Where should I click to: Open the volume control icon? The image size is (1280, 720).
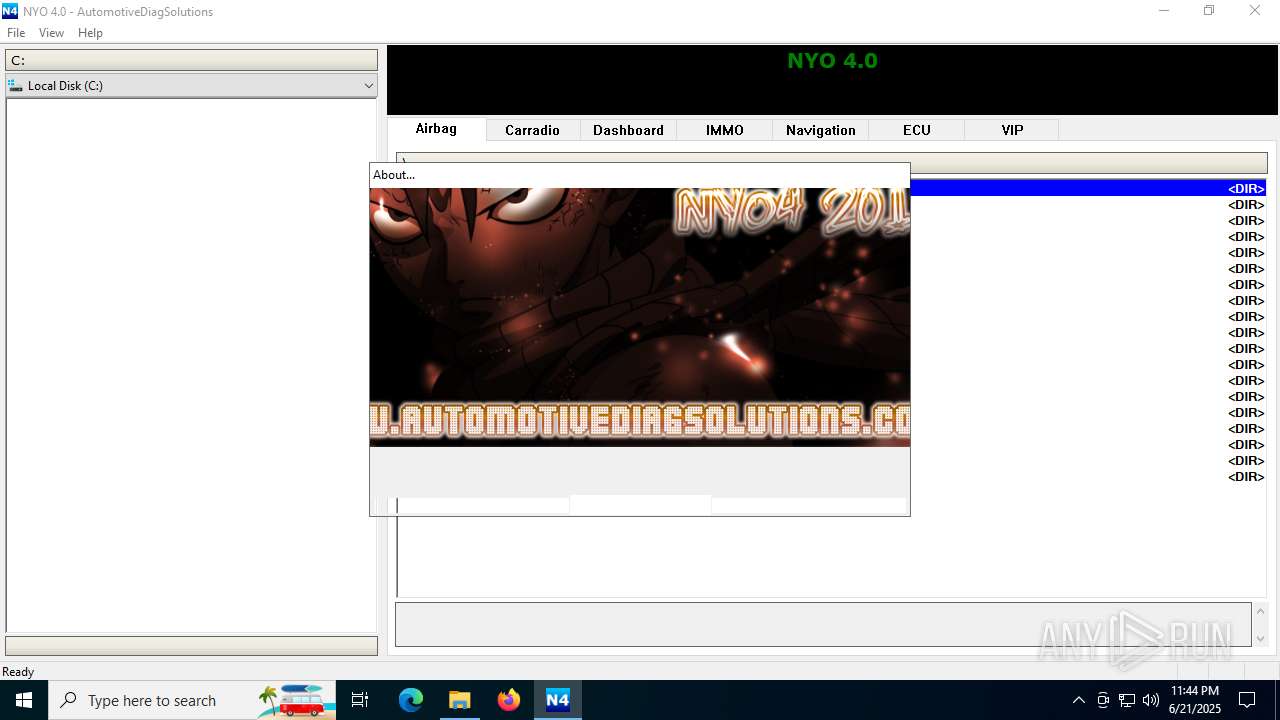[1151, 700]
